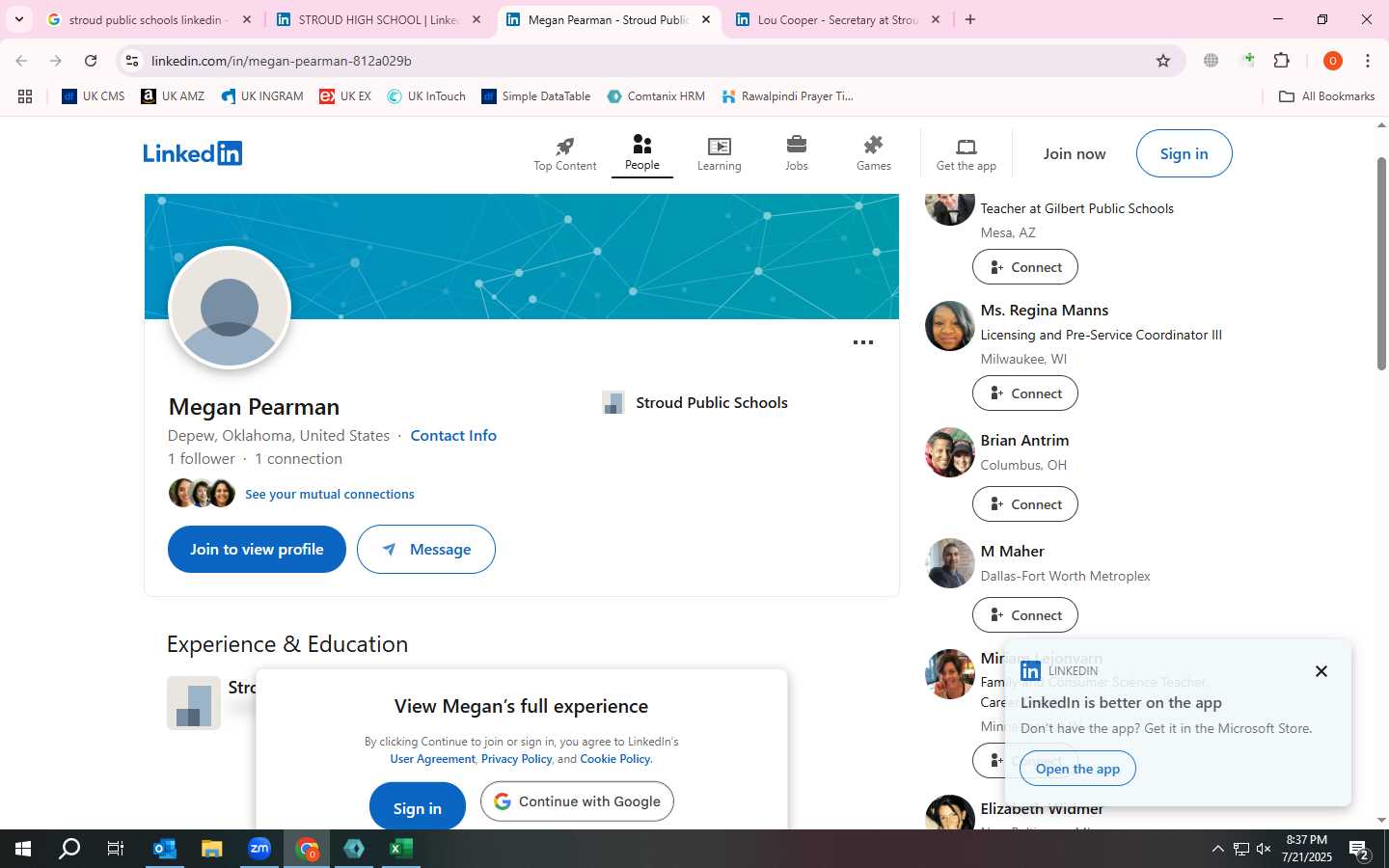Click the address bar URL
Screen dimensions: 1389x868
(282, 61)
